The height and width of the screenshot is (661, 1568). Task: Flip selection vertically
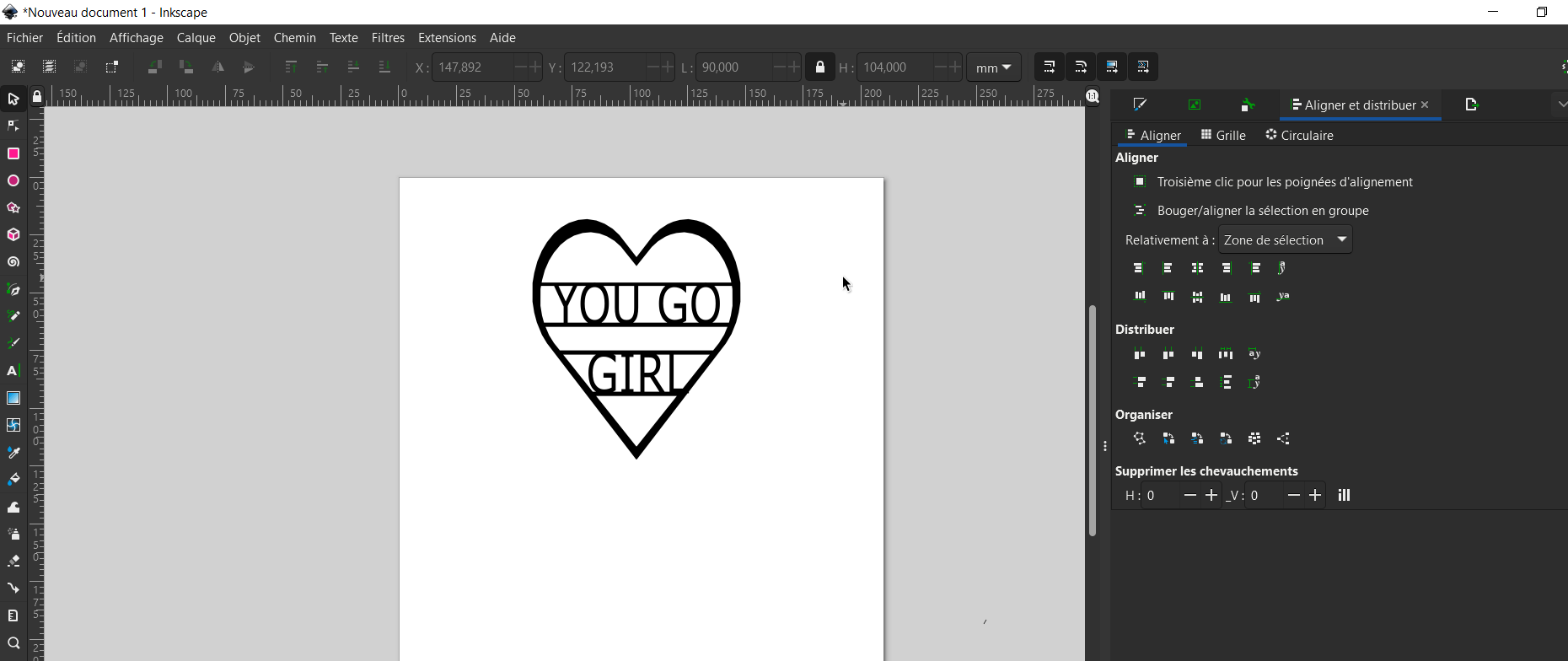click(249, 67)
